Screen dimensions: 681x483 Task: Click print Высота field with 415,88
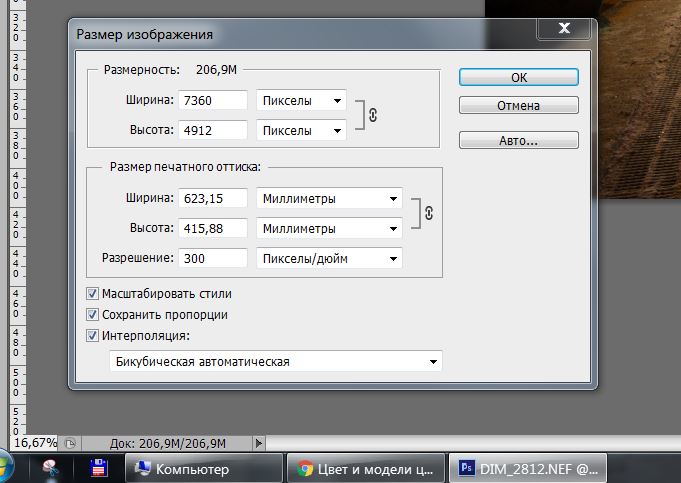(213, 228)
